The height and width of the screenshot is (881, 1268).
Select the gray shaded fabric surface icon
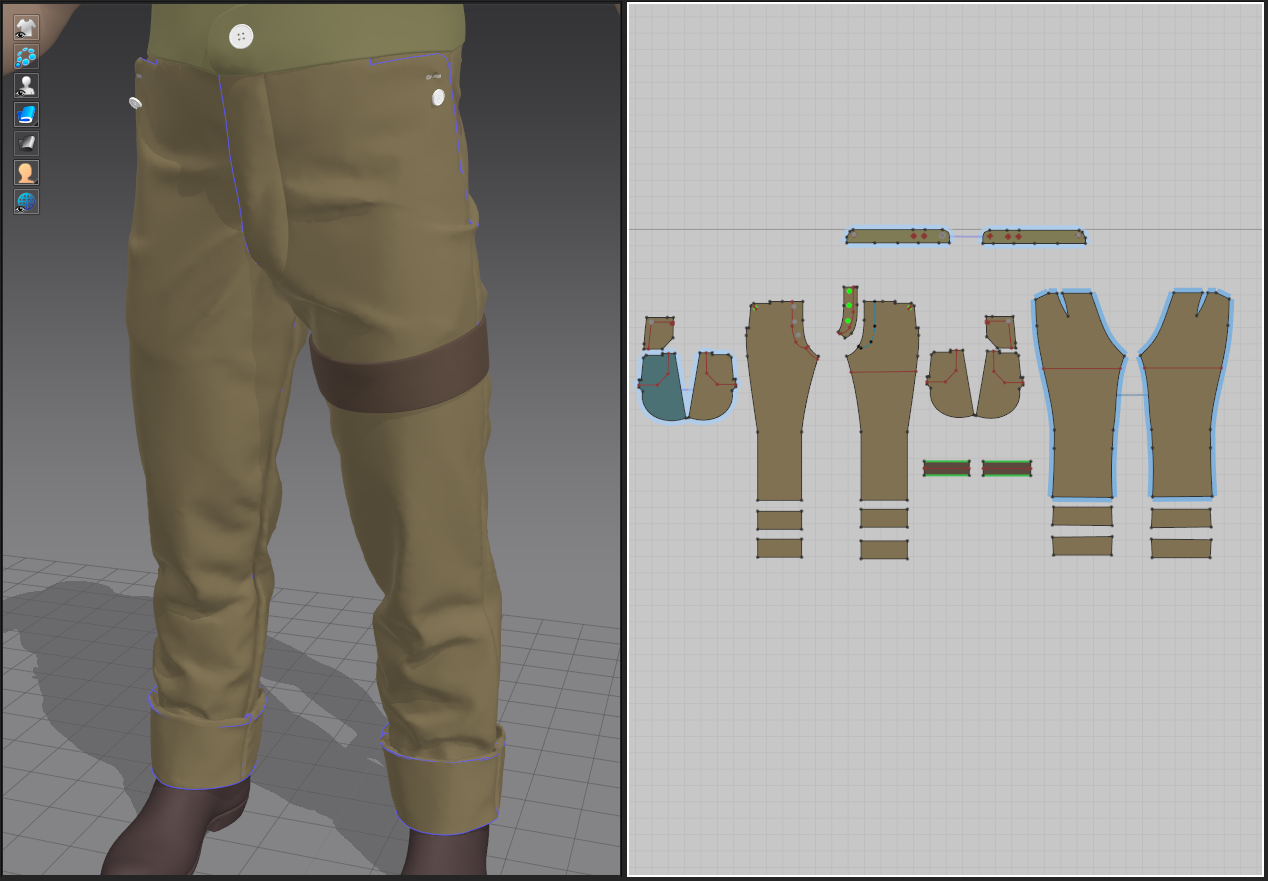pos(26,143)
